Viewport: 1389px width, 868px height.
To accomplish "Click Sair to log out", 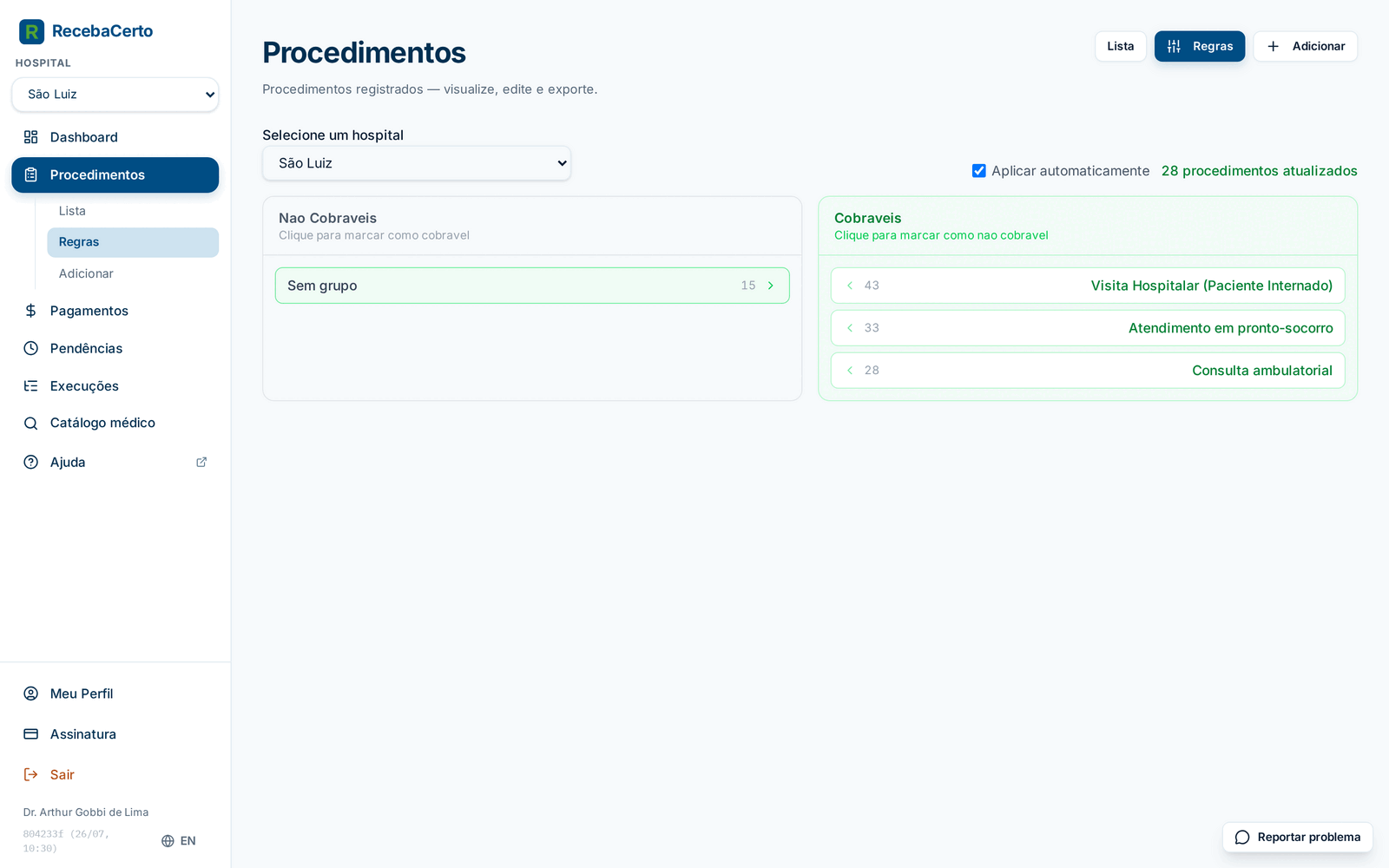I will (115, 774).
